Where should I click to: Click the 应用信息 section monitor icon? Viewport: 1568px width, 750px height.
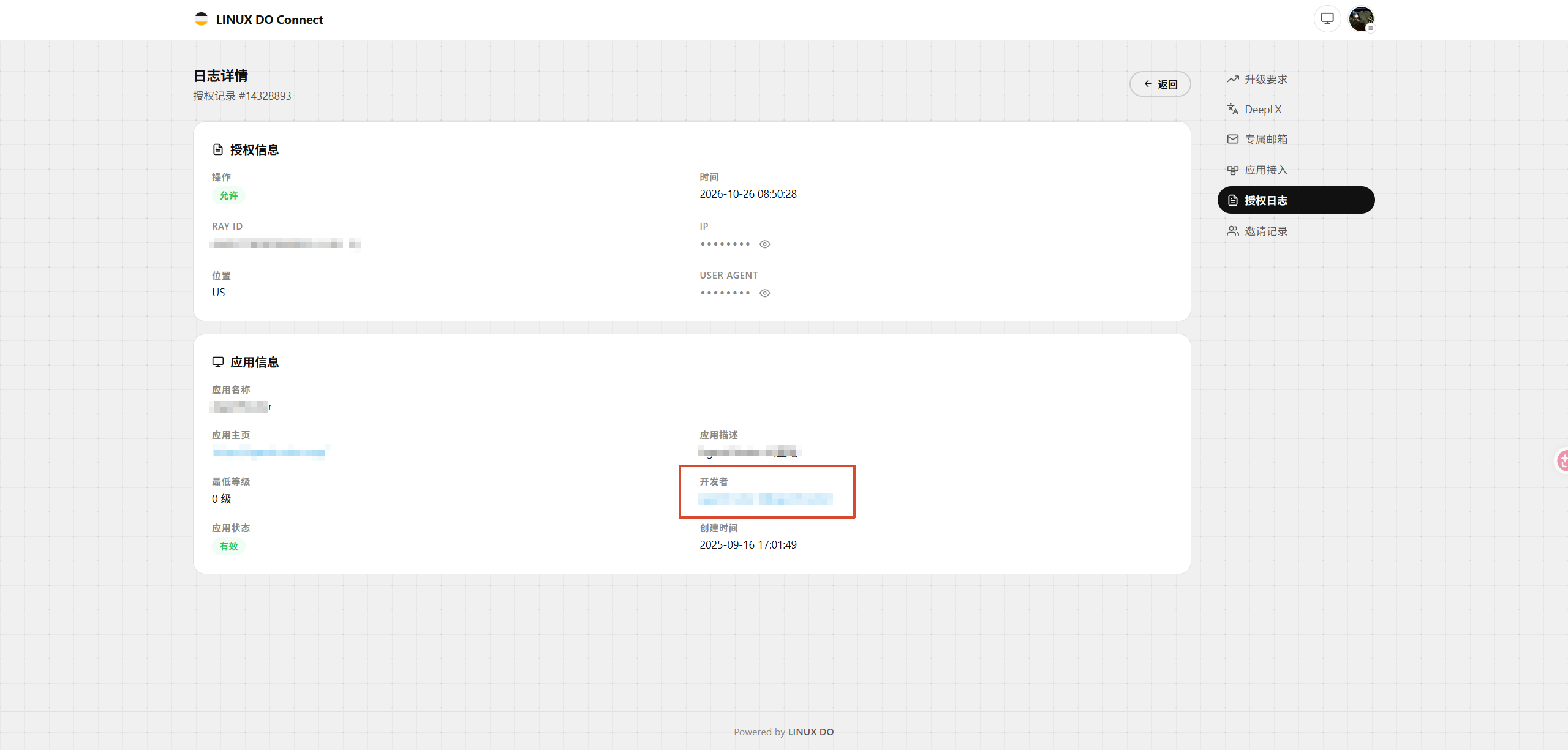tap(217, 362)
